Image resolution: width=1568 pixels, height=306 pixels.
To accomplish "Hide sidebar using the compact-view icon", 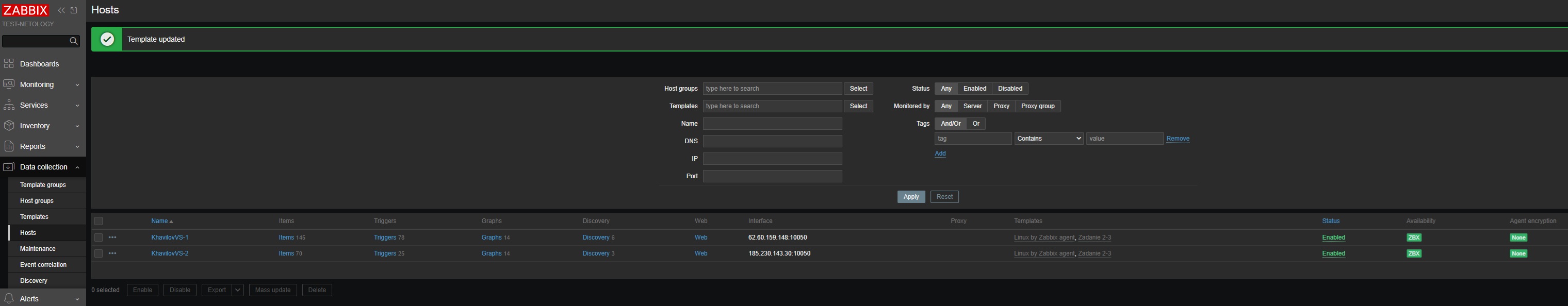I will [74, 10].
